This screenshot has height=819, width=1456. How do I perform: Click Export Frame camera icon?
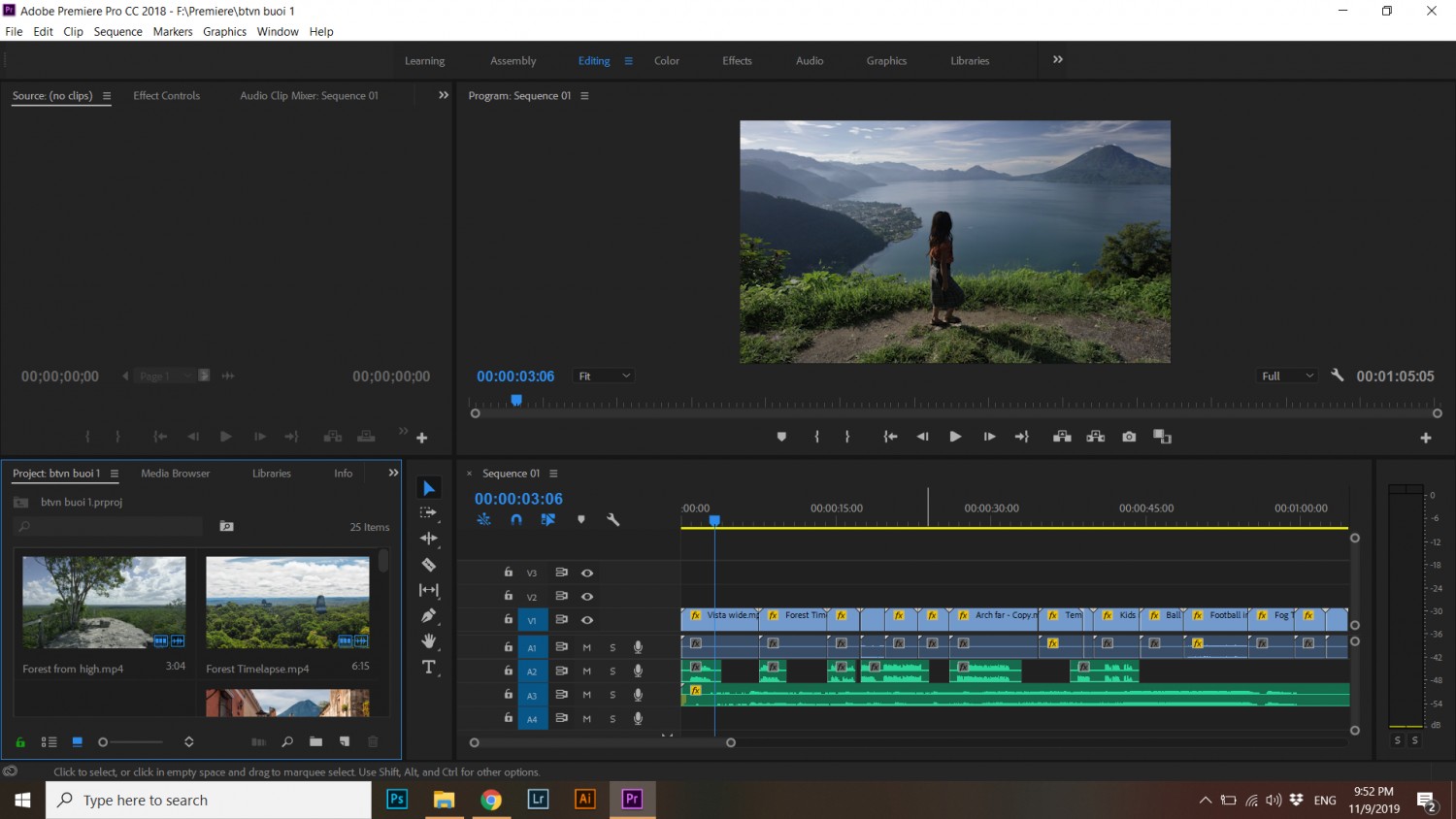[x=1129, y=437]
